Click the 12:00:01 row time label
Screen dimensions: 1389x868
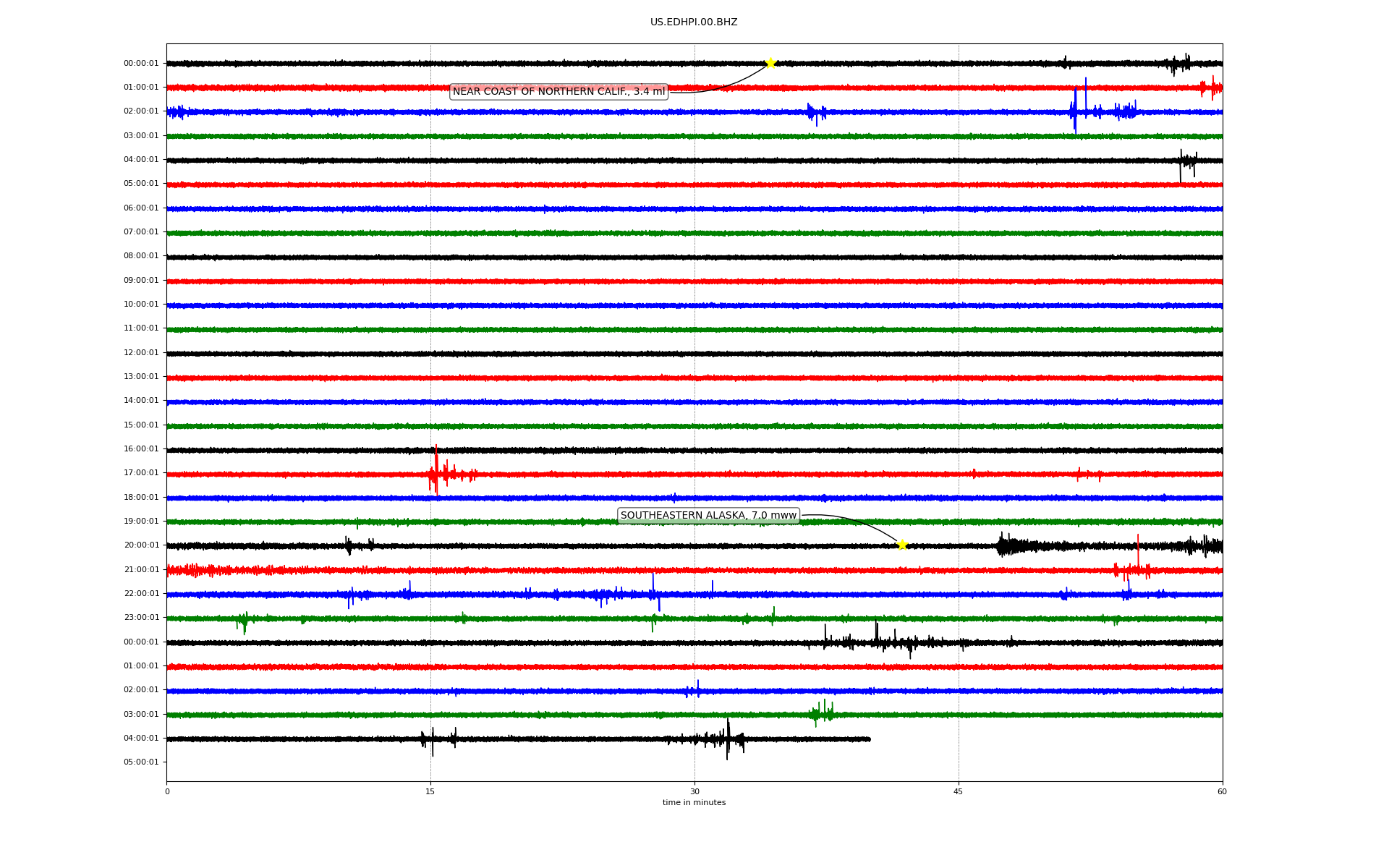point(141,353)
